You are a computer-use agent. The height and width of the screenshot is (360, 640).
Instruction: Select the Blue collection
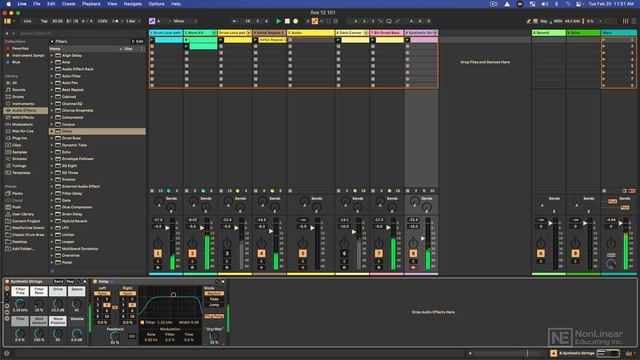click(x=16, y=62)
